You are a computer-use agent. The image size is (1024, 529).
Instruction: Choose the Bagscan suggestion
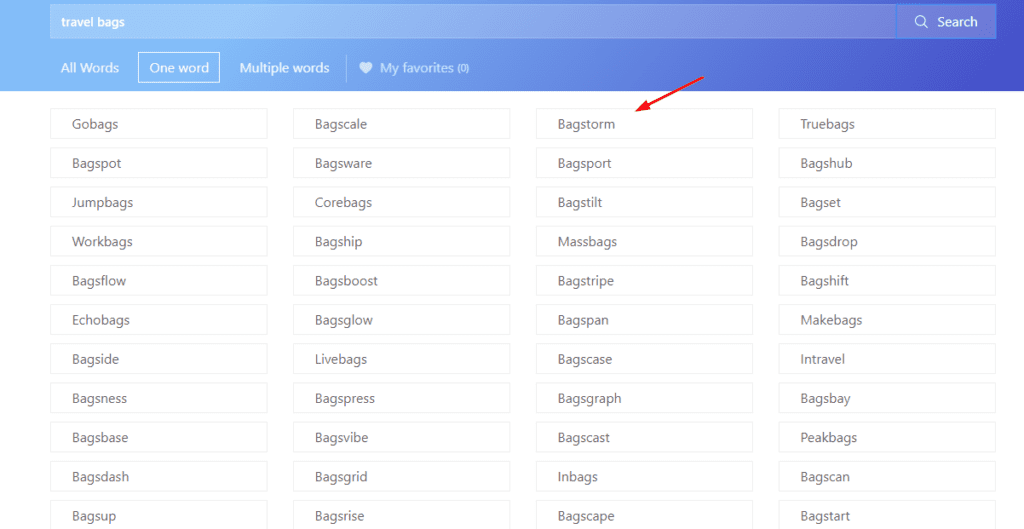pyautogui.click(x=888, y=476)
